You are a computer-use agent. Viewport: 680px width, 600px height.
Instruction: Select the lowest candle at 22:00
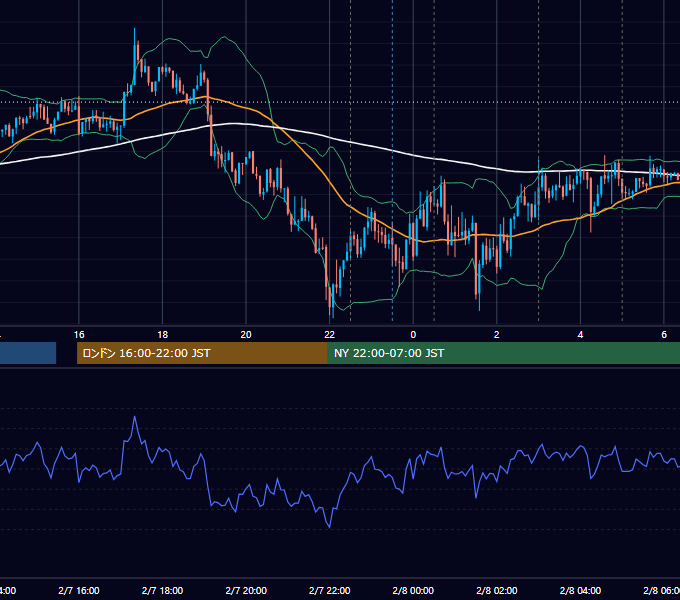tap(333, 301)
